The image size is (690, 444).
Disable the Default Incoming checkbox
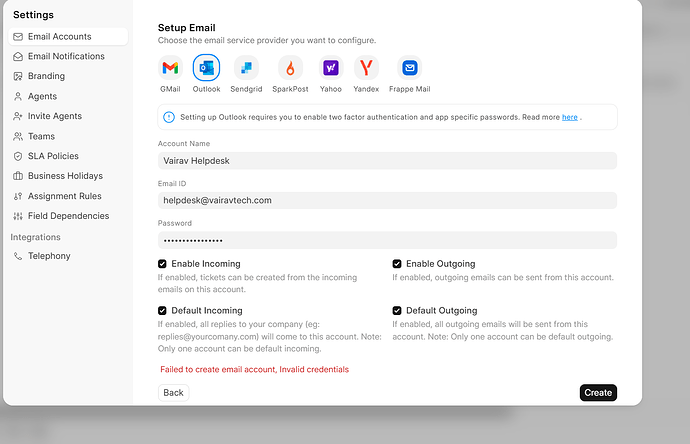click(x=163, y=311)
